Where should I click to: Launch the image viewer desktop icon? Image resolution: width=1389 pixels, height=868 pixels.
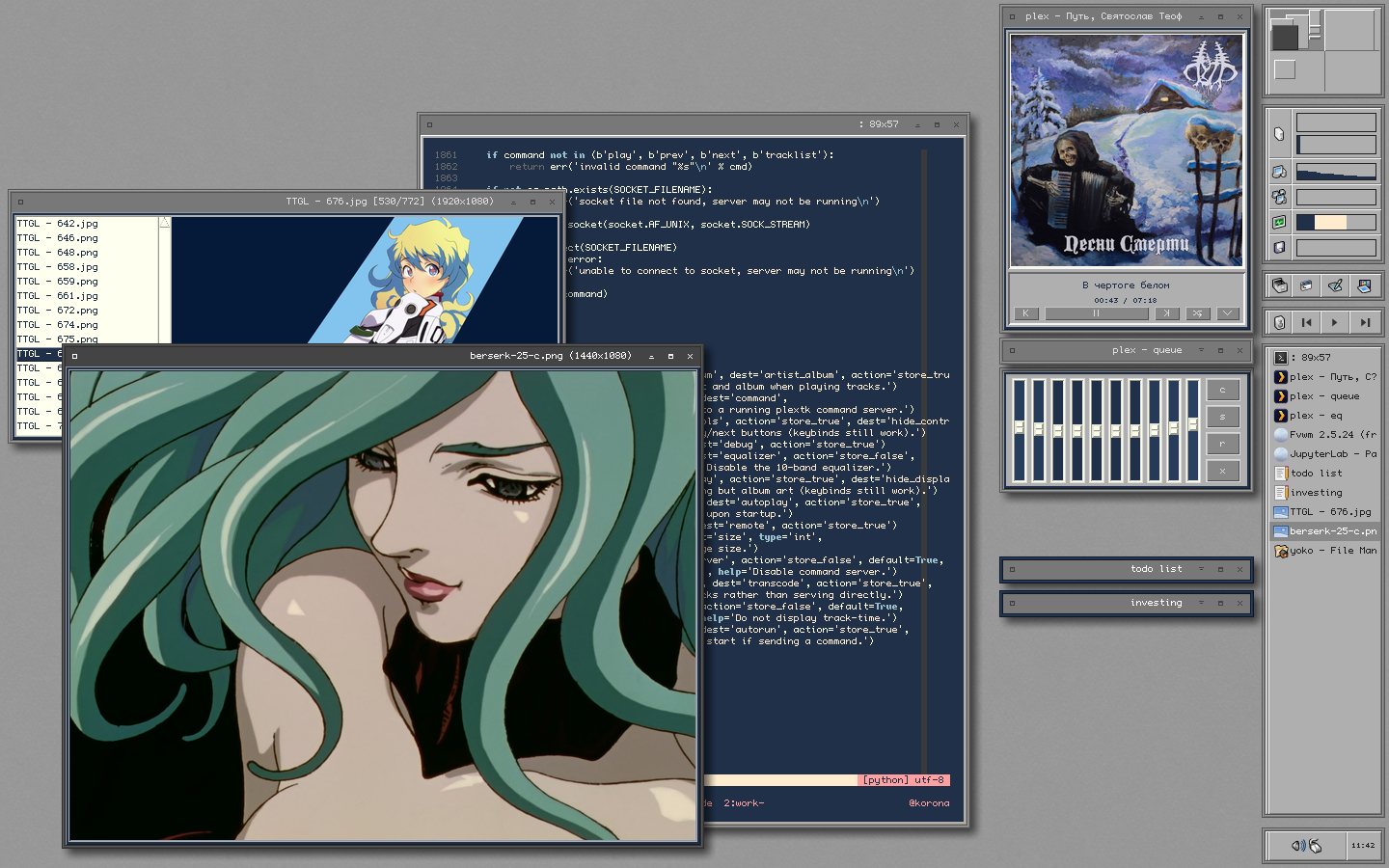(1364, 285)
